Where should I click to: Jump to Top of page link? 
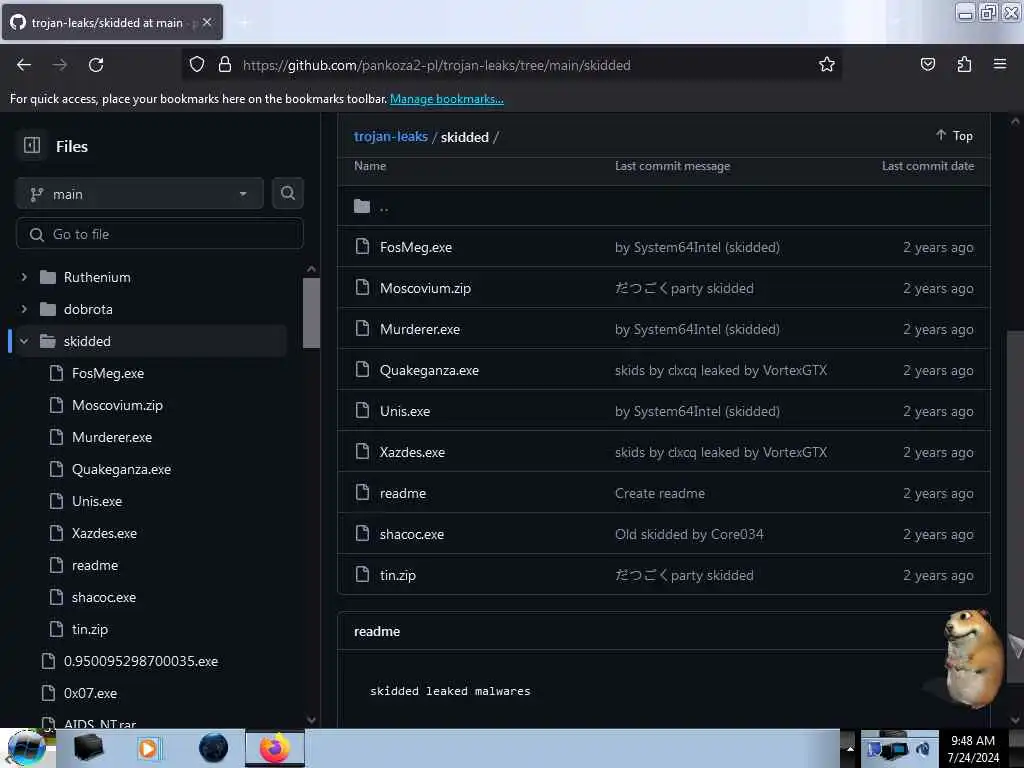(954, 135)
